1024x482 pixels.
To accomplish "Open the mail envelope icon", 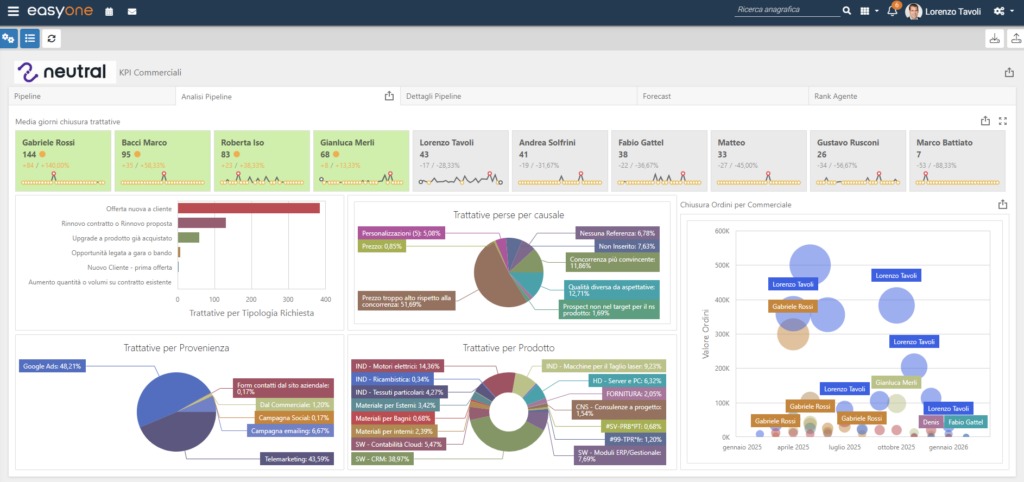I will [x=132, y=11].
